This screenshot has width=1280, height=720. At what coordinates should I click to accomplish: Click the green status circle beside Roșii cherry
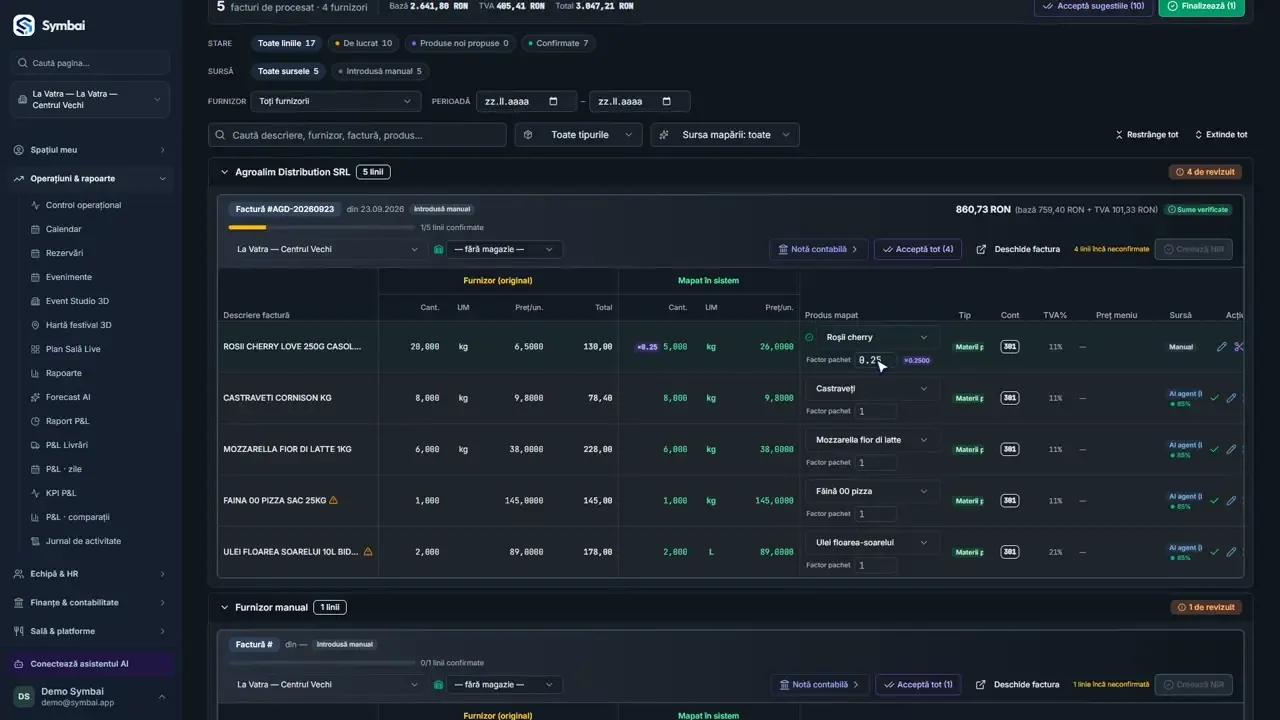pos(809,337)
